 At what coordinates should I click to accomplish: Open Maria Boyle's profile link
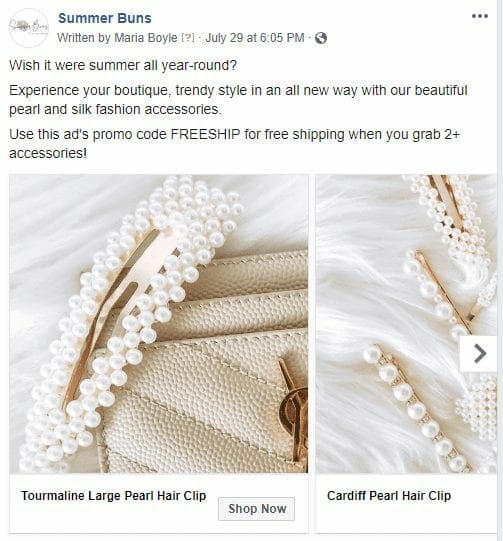click(146, 38)
